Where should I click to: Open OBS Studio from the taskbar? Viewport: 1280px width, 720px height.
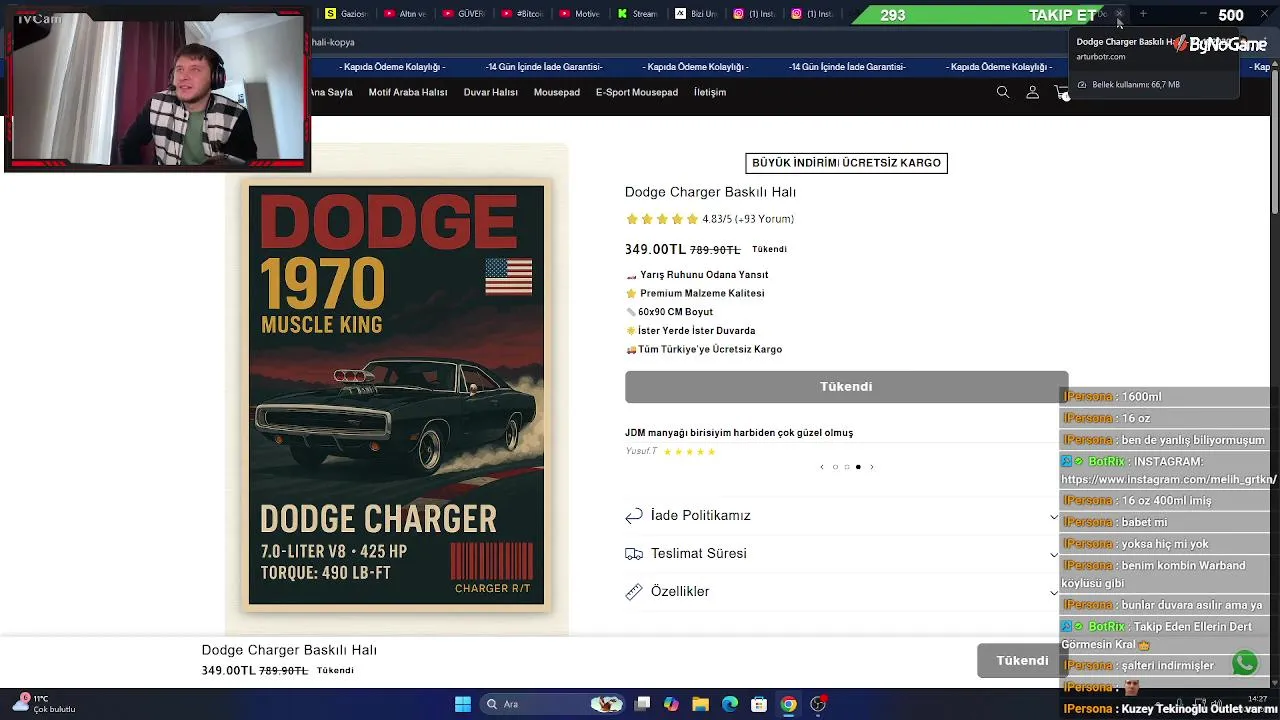point(818,704)
